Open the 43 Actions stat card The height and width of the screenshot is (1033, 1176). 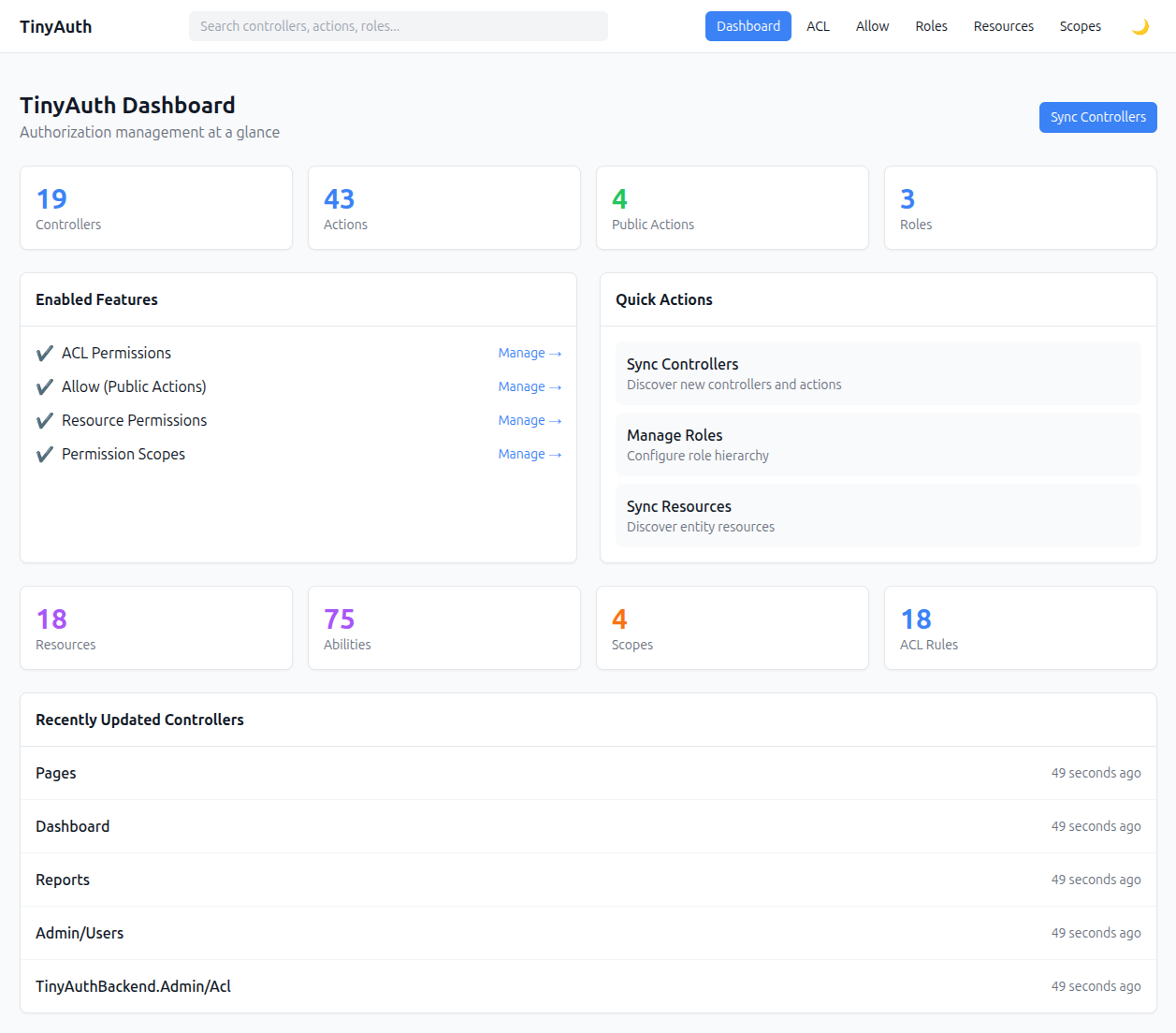point(444,208)
